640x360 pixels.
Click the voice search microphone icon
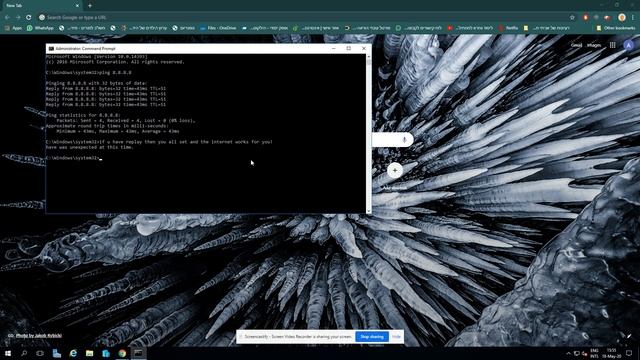pos(404,140)
